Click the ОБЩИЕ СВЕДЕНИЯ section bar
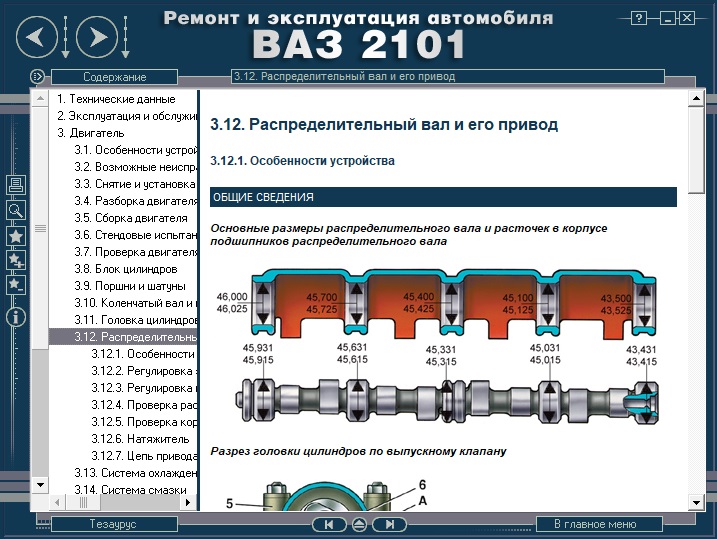 (443, 197)
